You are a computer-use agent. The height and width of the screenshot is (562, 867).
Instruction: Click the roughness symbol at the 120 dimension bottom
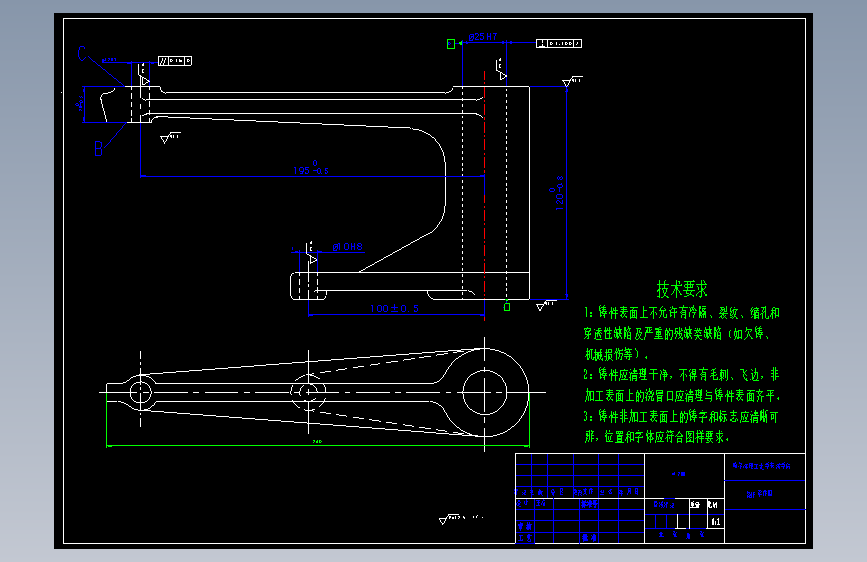[546, 305]
